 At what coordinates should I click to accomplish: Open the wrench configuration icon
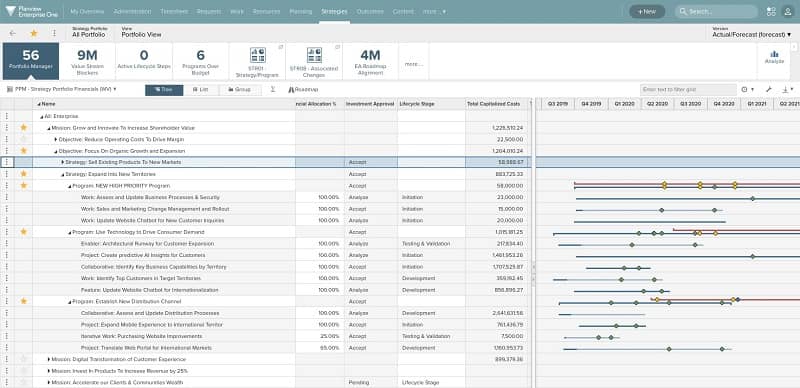[x=768, y=89]
